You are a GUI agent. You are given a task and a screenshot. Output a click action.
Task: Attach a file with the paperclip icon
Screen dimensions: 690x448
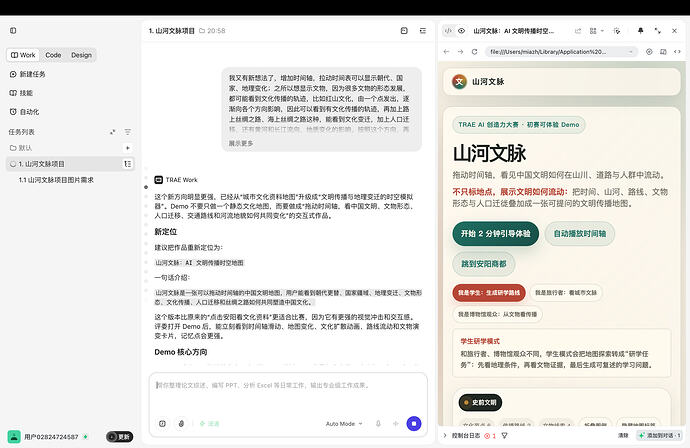pyautogui.click(x=181, y=424)
